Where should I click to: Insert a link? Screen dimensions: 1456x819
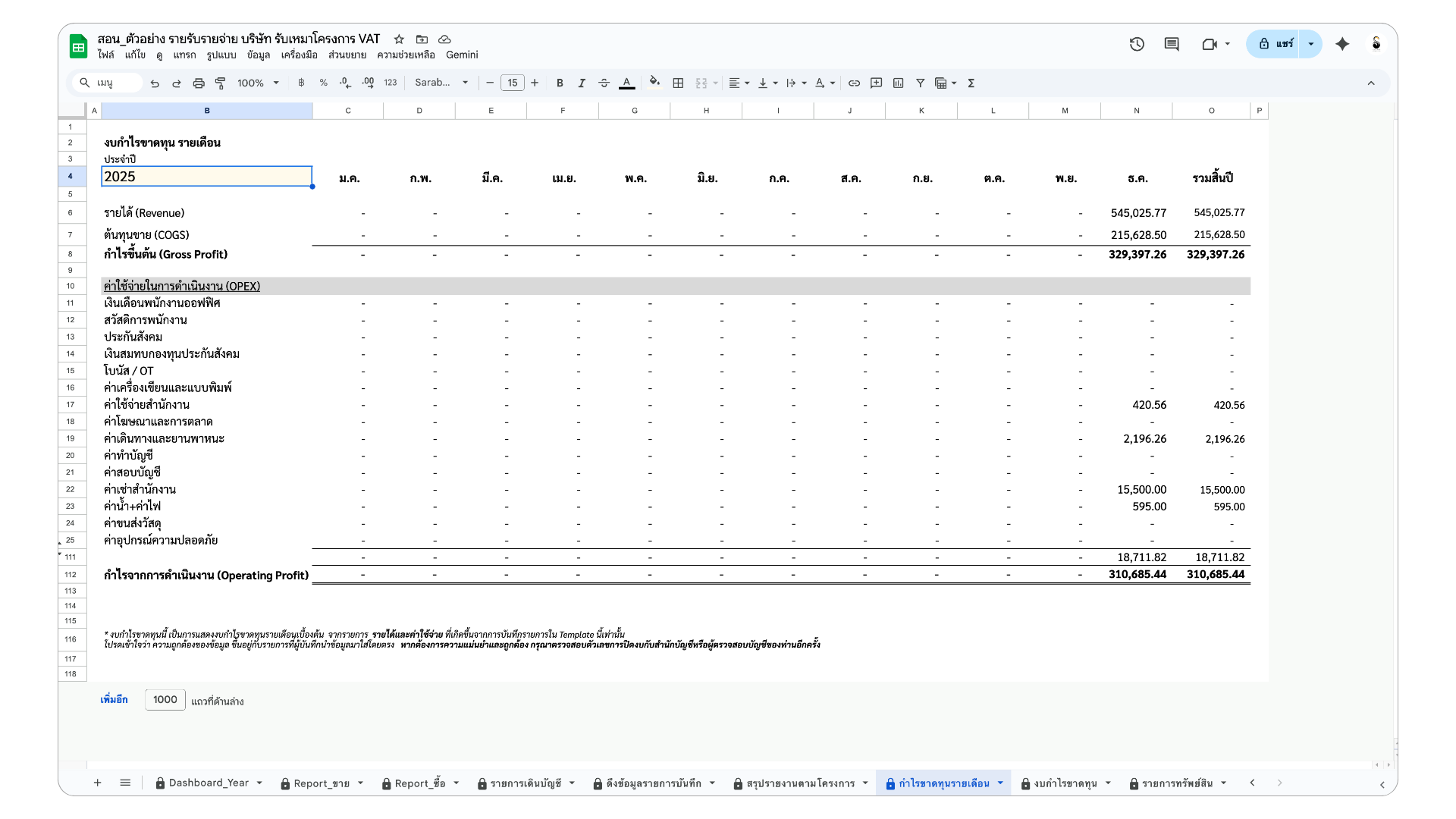tap(854, 83)
